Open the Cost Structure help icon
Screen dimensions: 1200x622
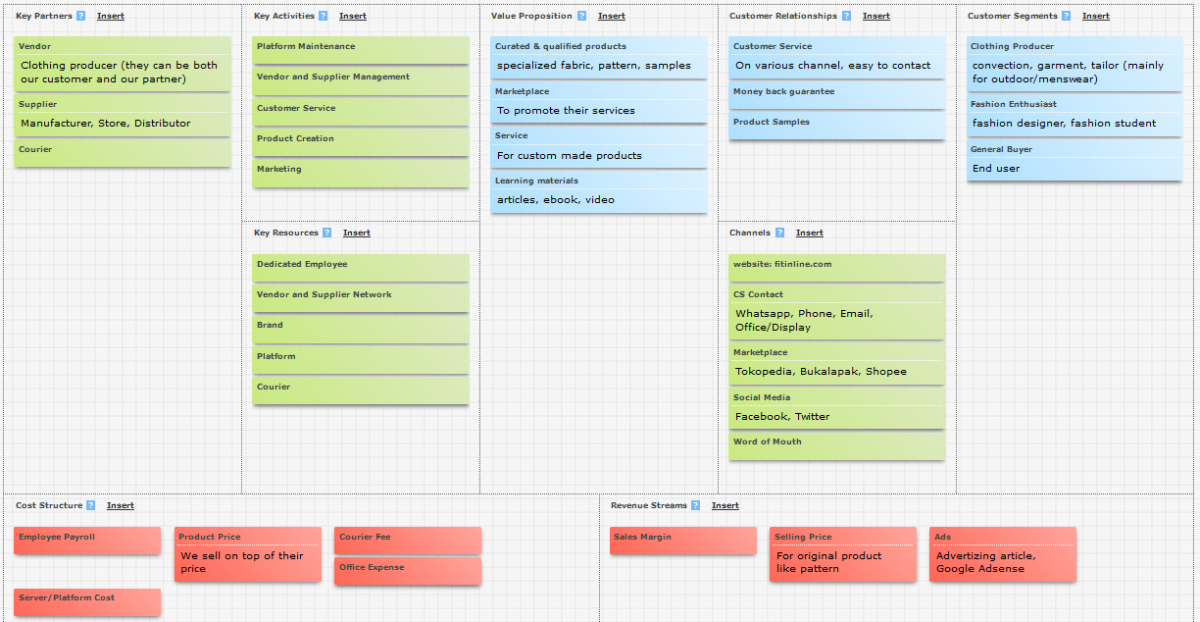coord(91,506)
